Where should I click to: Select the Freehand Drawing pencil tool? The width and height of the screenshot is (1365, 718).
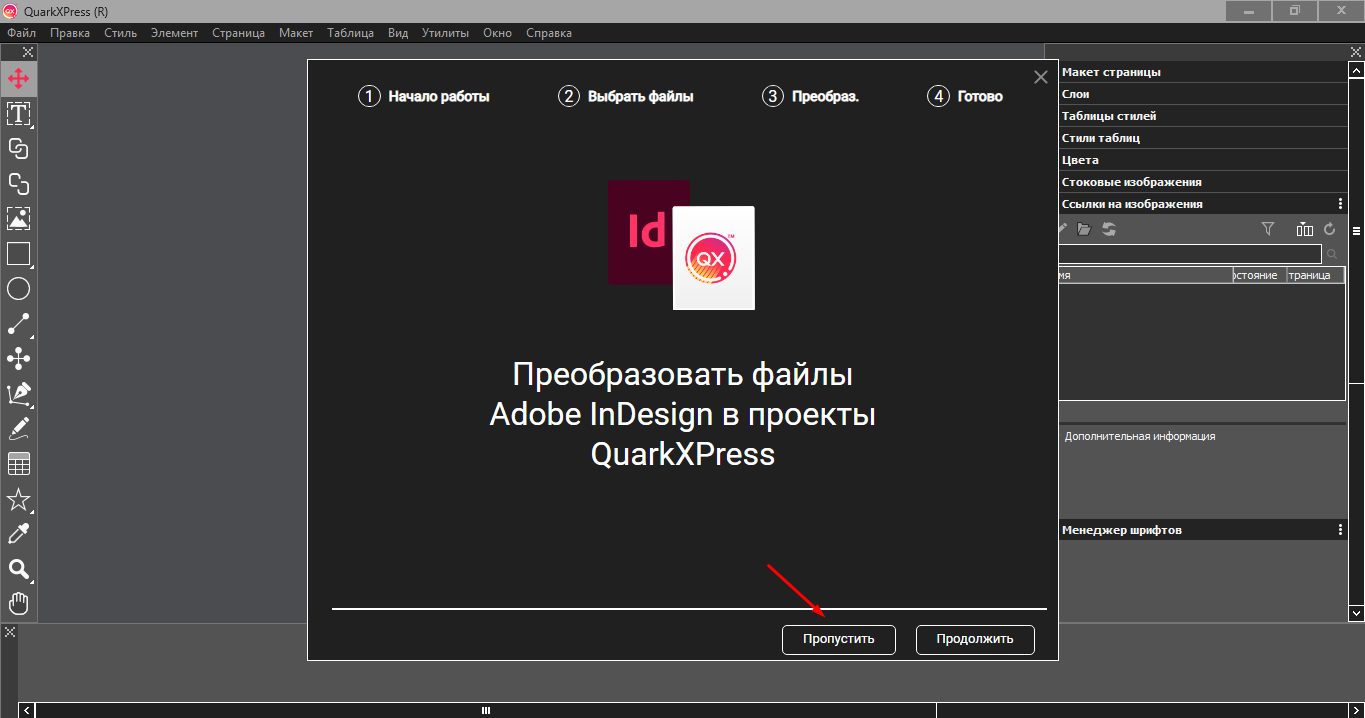18,429
